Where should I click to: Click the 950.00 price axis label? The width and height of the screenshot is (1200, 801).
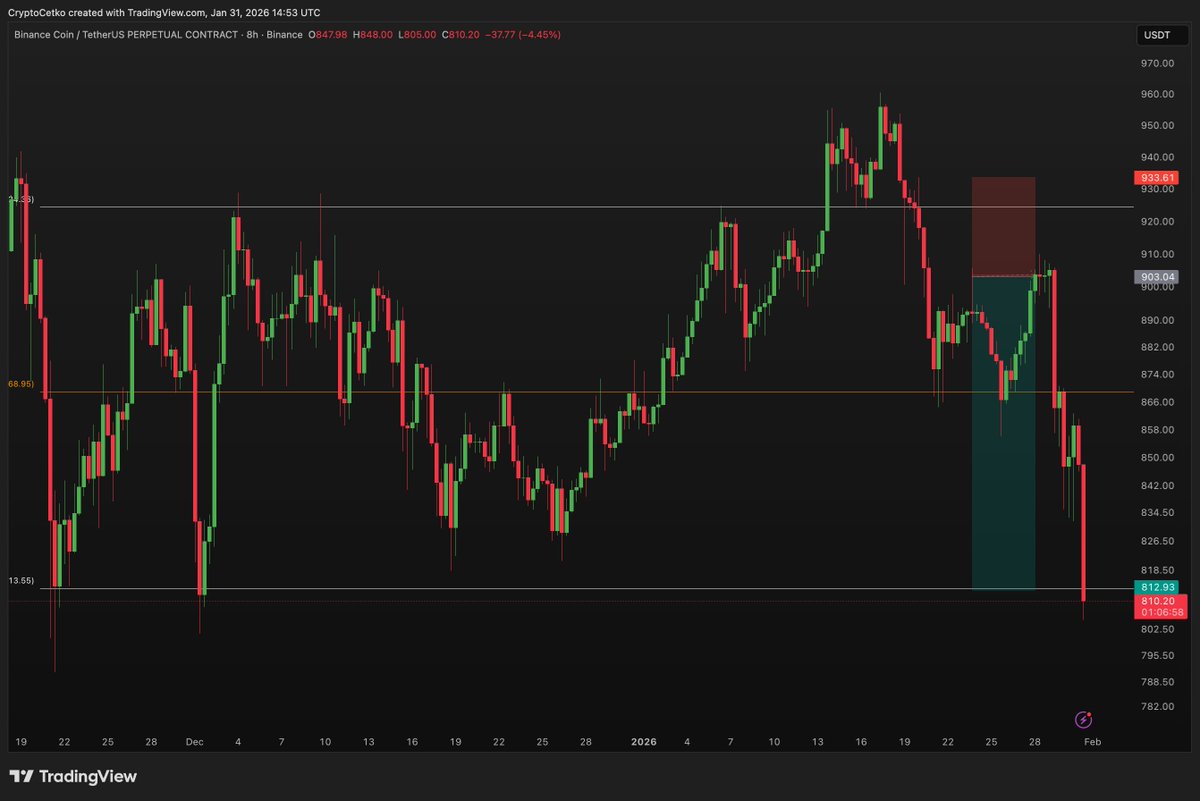[x=1157, y=125]
